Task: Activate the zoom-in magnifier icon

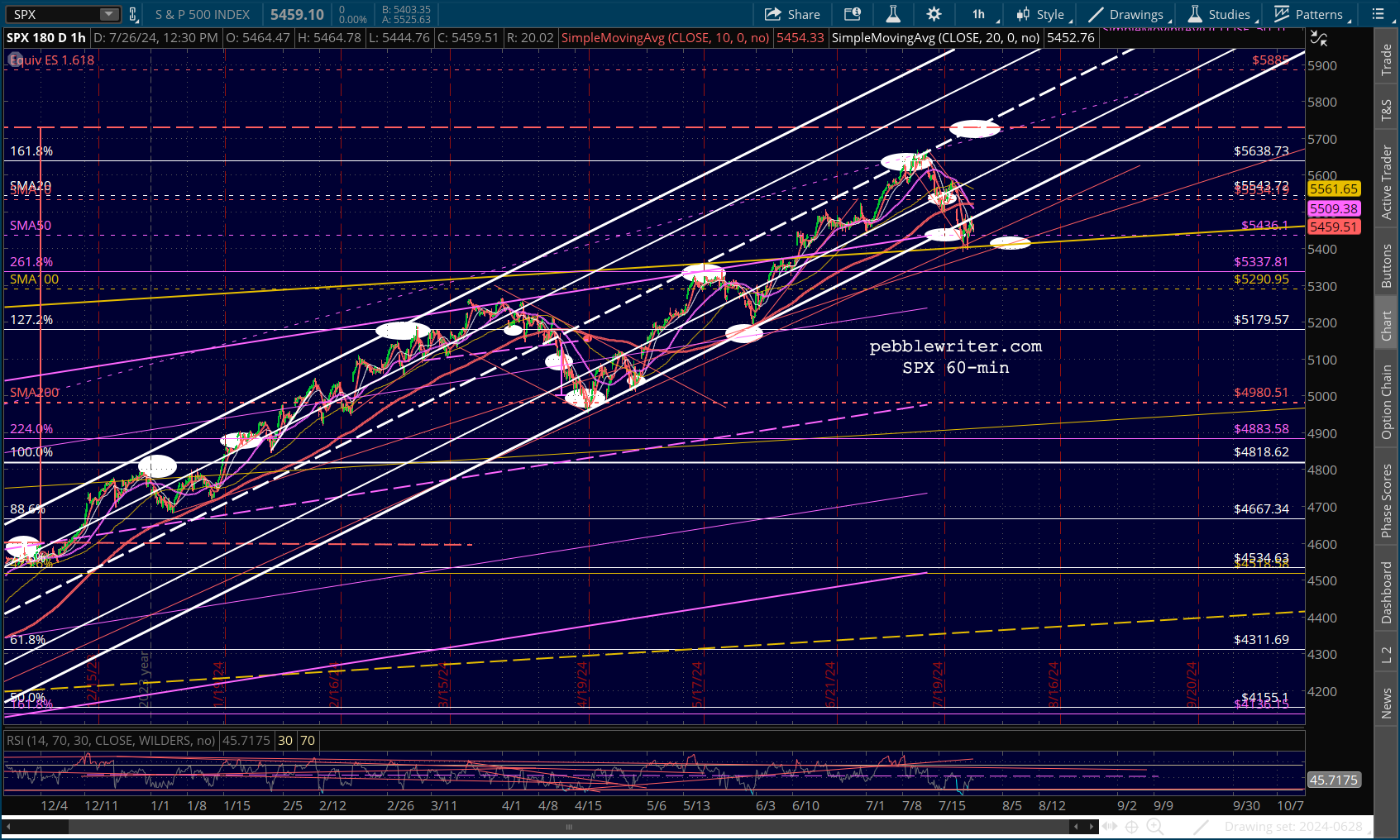Action: click(x=1155, y=827)
